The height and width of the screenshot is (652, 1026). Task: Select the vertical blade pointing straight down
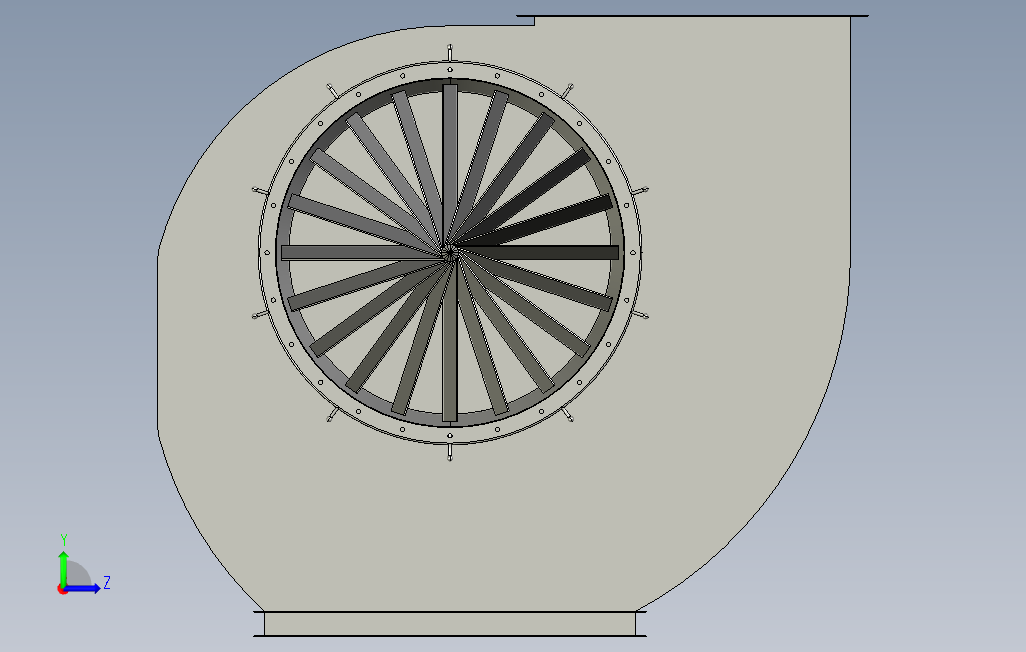point(450,340)
